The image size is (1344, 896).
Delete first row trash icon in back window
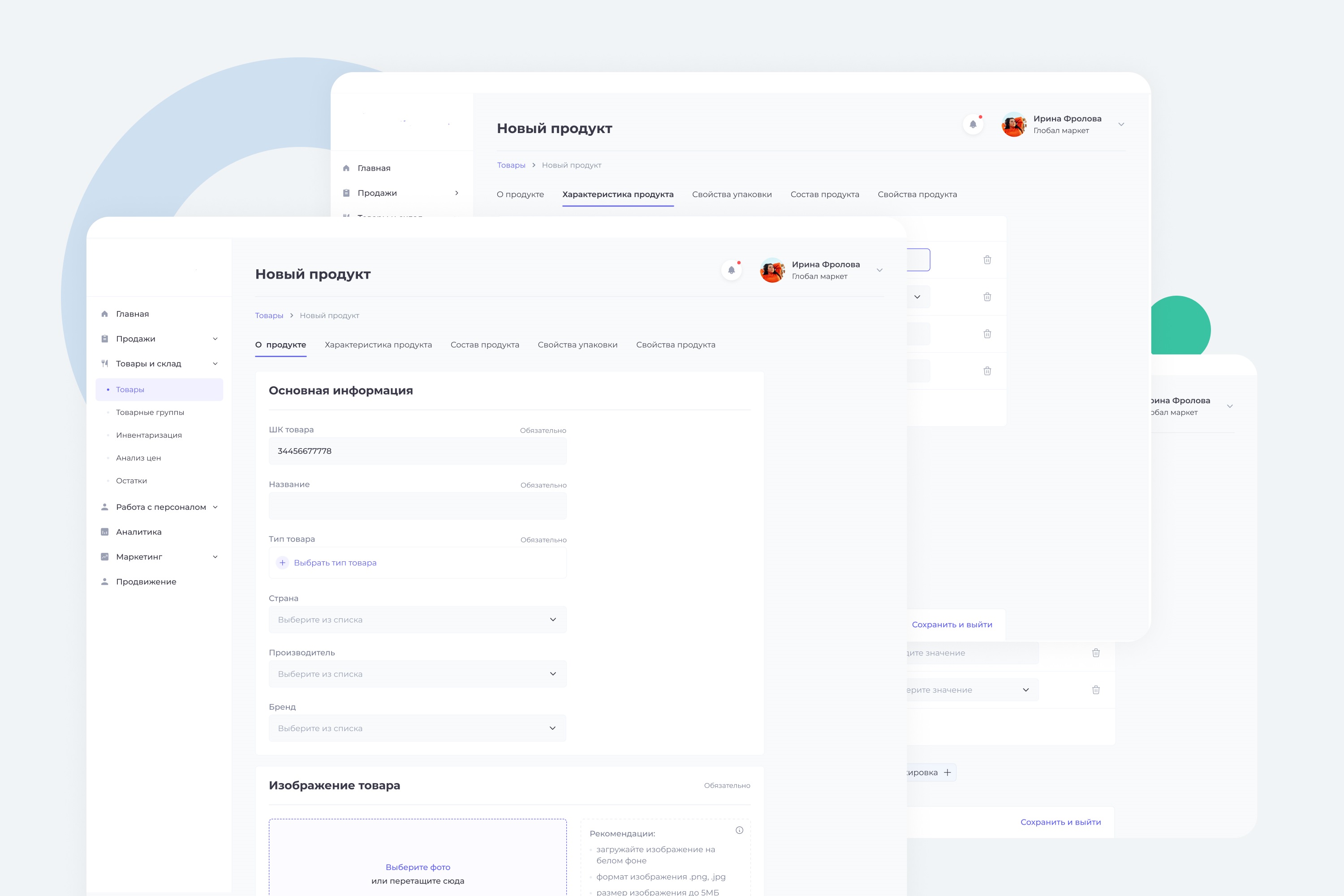coord(987,260)
